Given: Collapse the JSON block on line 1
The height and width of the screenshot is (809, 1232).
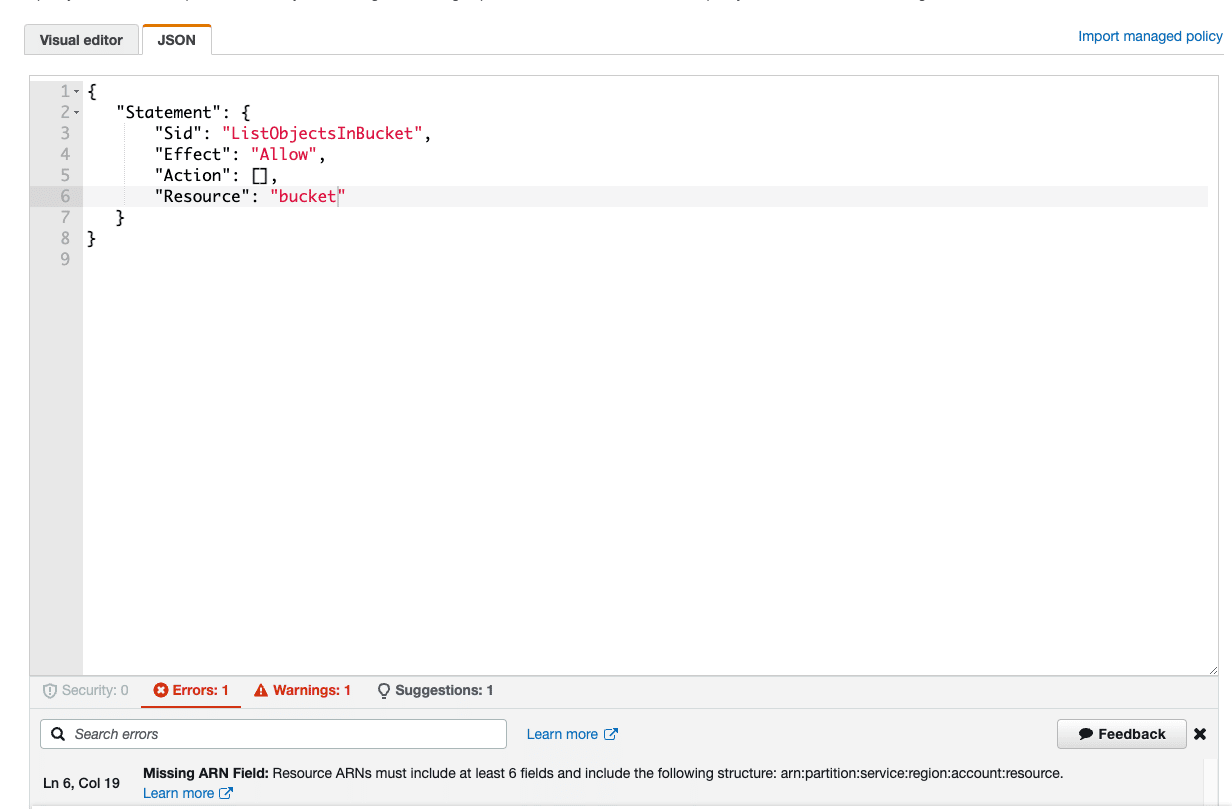Looking at the screenshot, I should click(75, 90).
